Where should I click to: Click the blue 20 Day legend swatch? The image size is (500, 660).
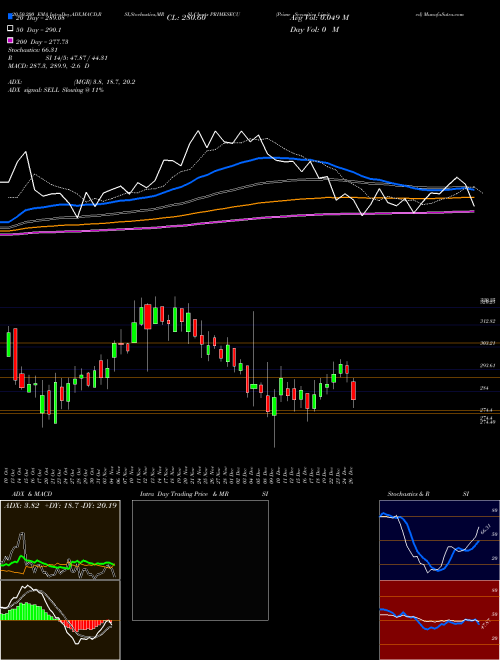pyautogui.click(x=10, y=17)
